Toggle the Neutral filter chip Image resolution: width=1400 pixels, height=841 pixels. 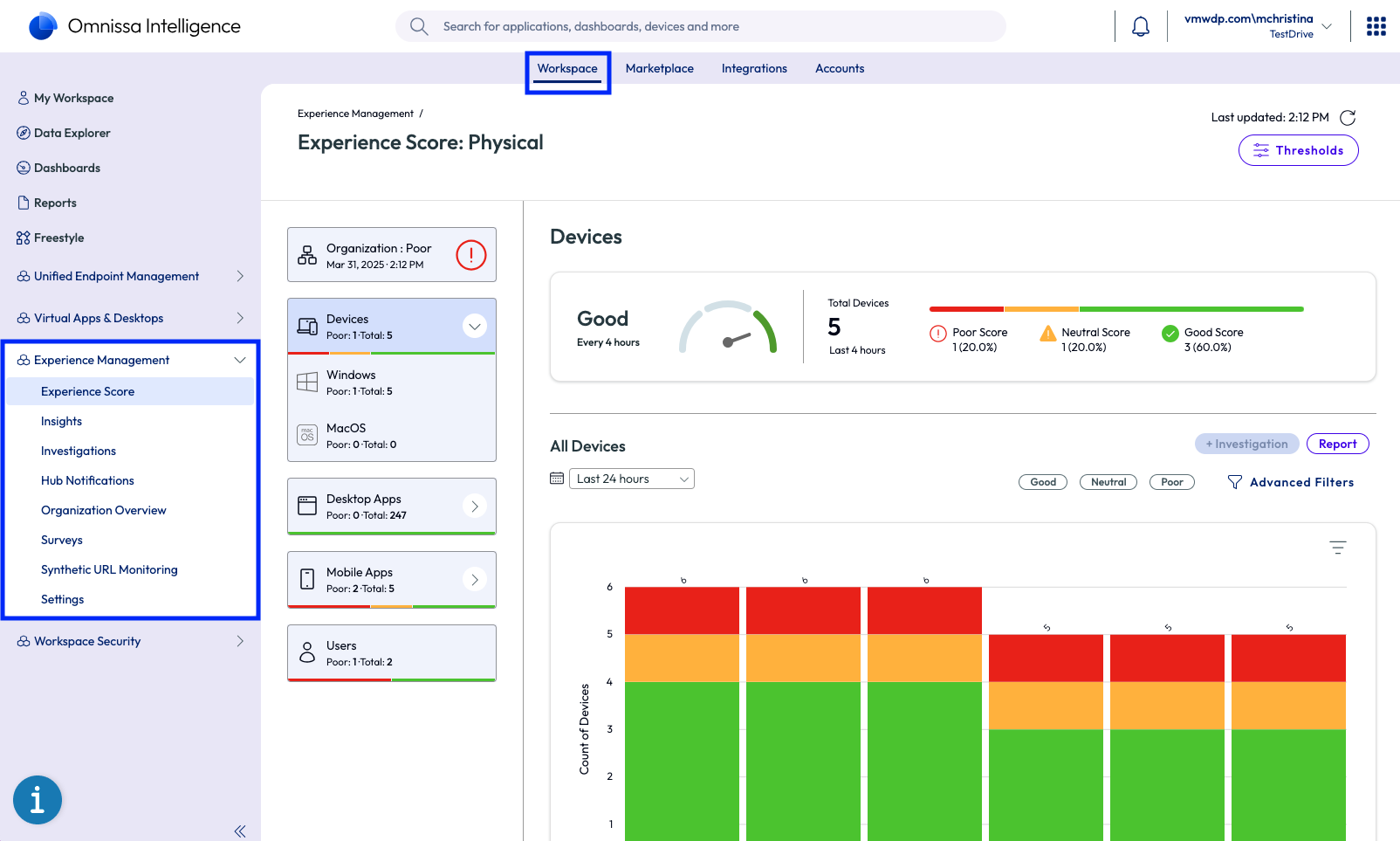click(1108, 482)
